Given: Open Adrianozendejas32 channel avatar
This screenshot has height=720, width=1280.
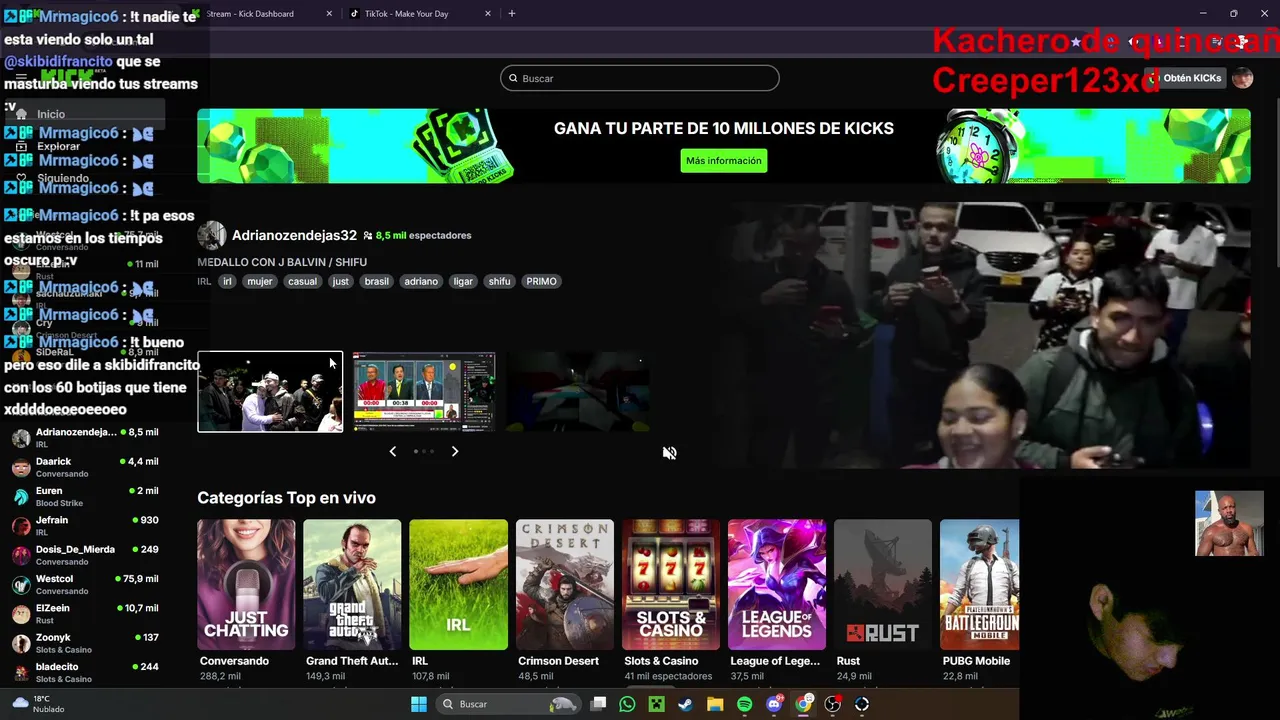Looking at the screenshot, I should point(211,236).
